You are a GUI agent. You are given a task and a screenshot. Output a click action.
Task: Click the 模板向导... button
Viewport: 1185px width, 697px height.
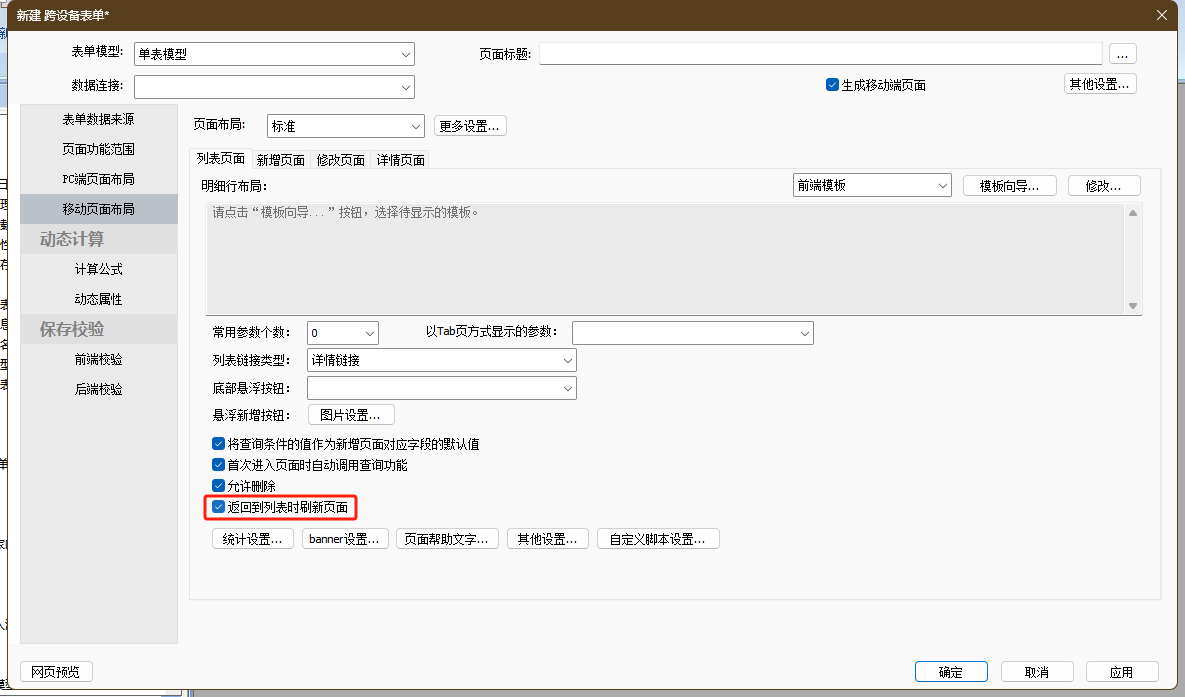(x=1009, y=186)
